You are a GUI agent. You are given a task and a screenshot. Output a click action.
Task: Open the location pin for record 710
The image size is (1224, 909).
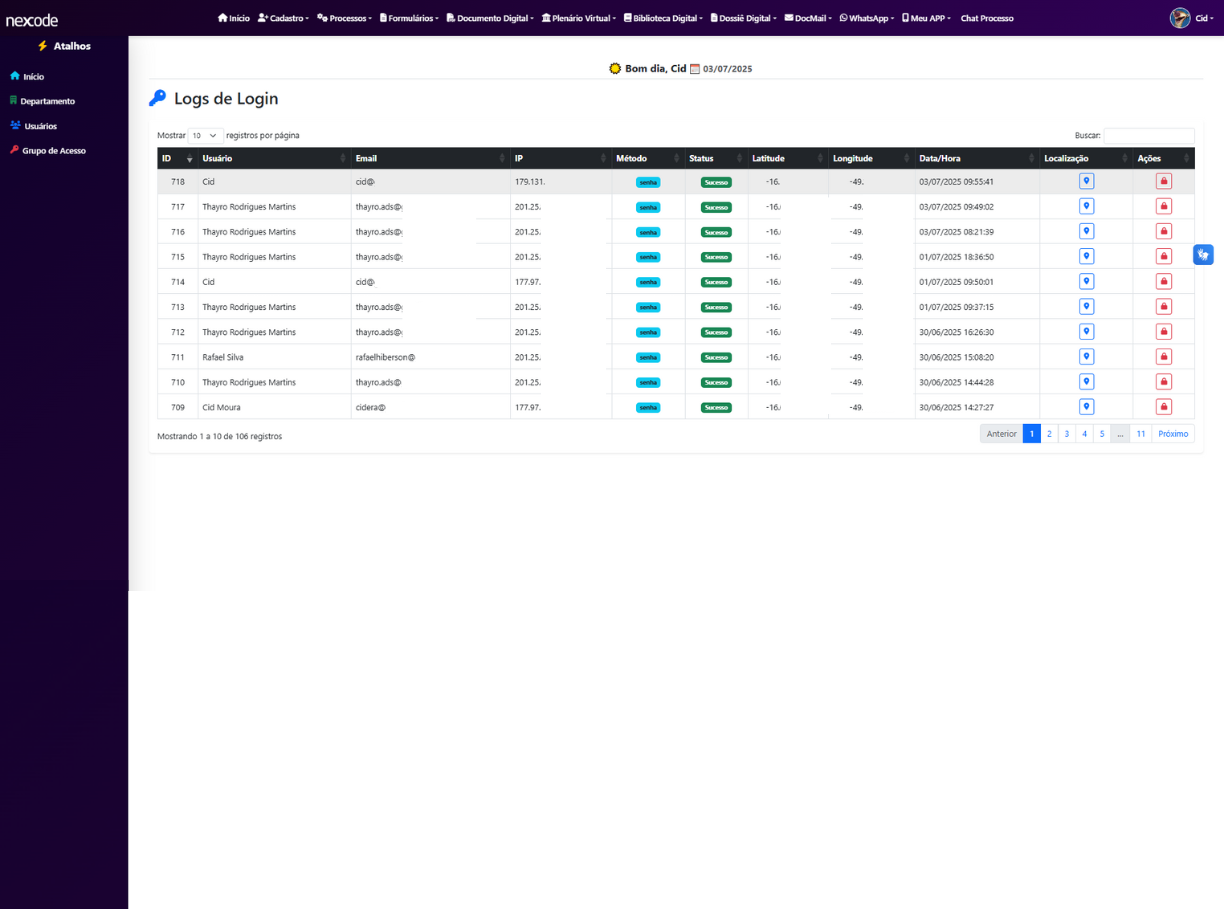(x=1086, y=381)
